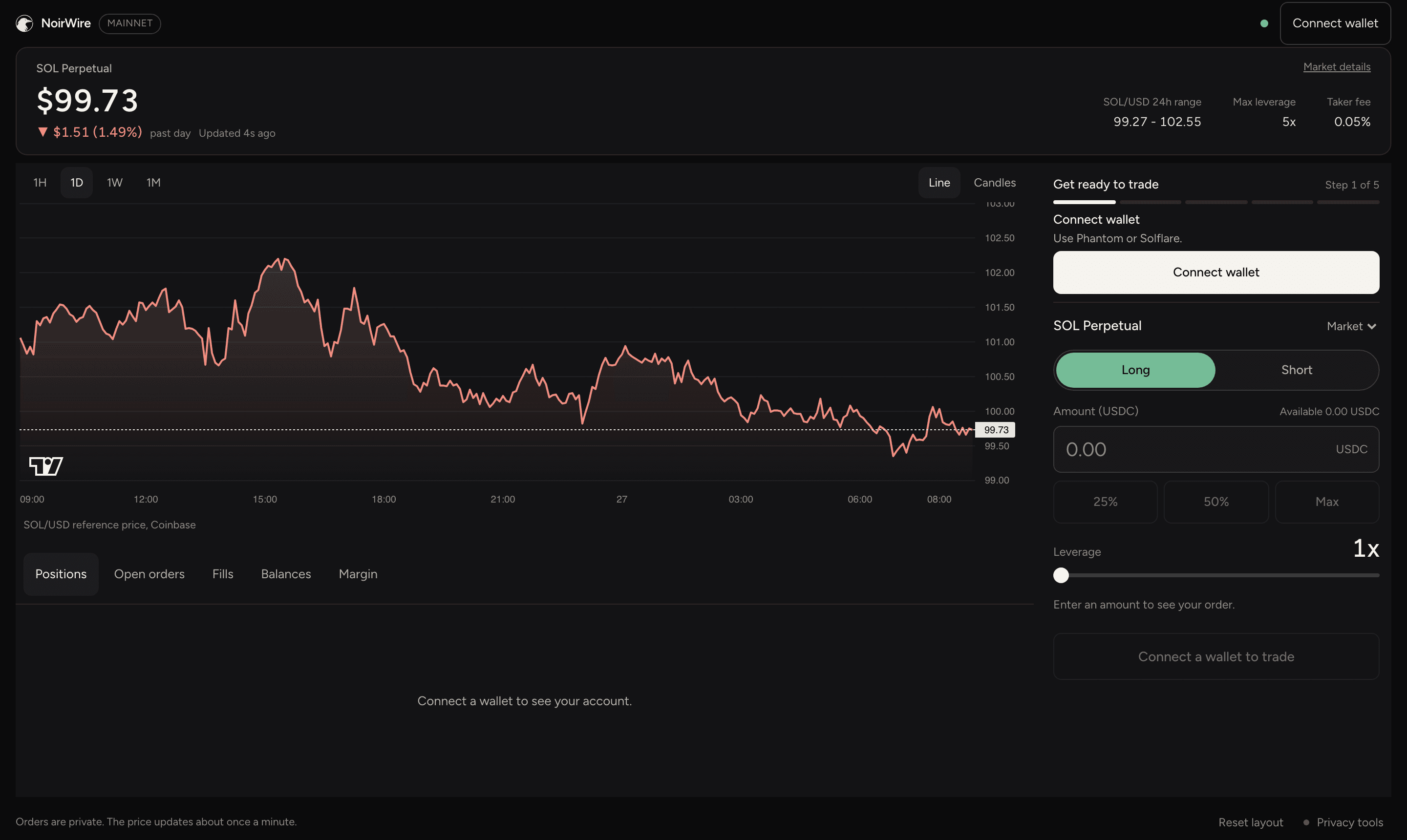
Task: Click the leverage slider handle
Action: tap(1061, 576)
